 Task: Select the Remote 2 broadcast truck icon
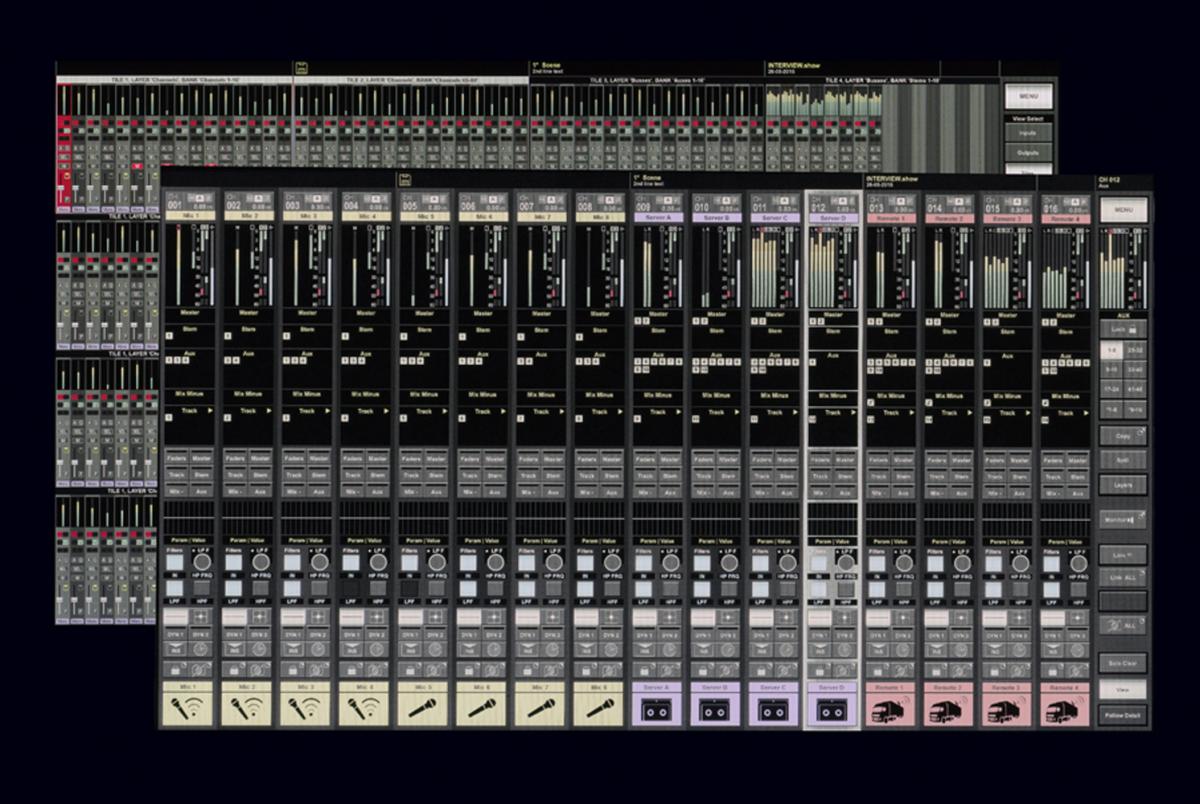point(951,709)
